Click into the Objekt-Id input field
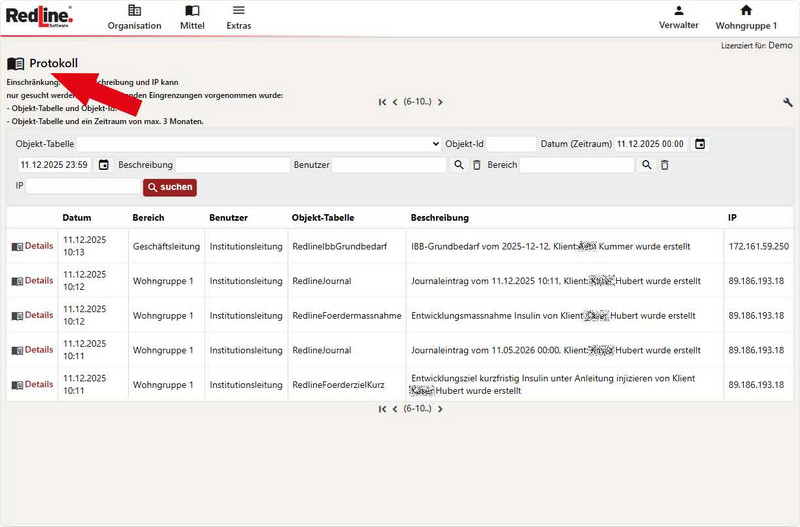 pyautogui.click(x=511, y=144)
